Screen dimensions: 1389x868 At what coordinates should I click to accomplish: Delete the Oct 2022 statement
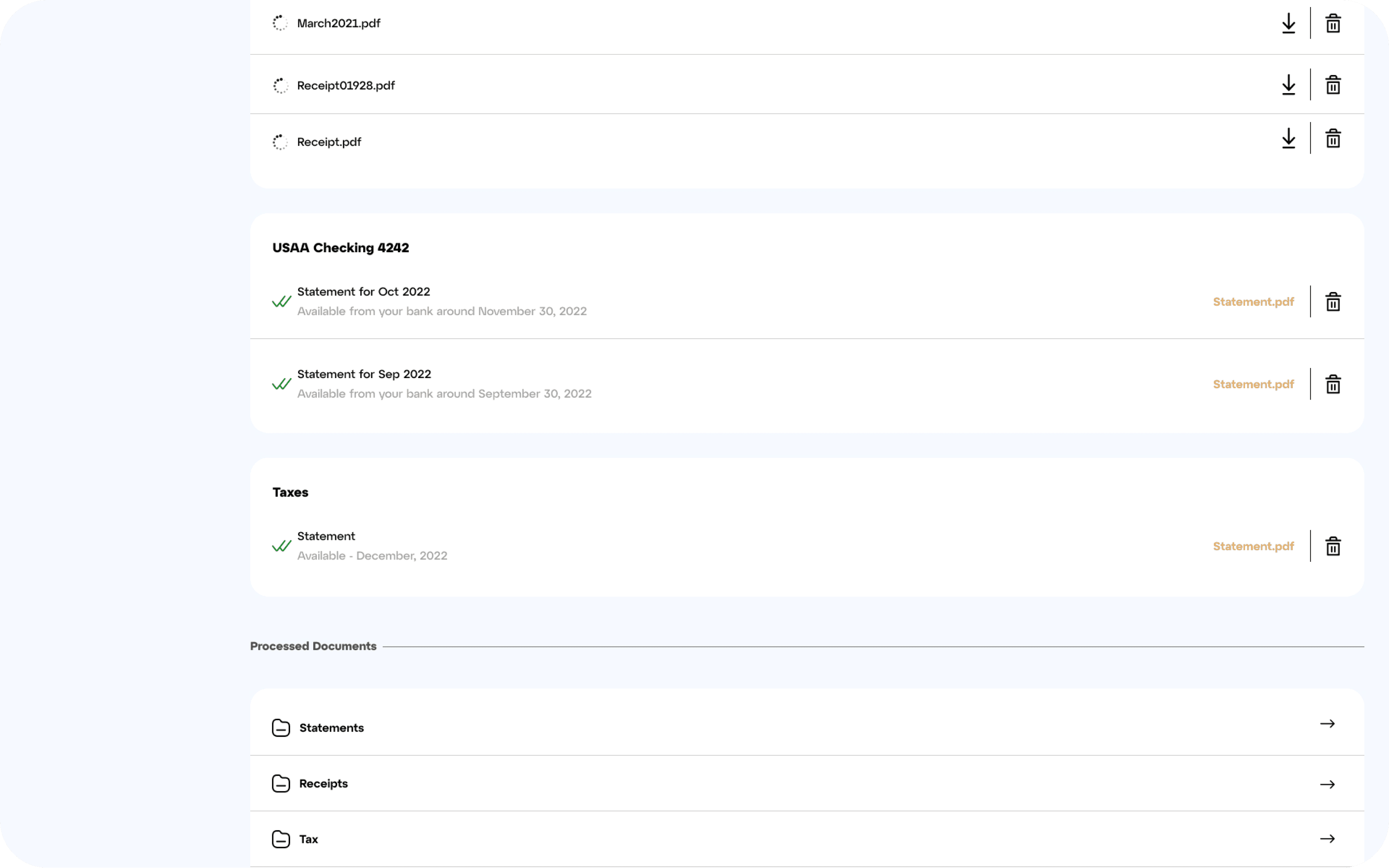coord(1333,301)
